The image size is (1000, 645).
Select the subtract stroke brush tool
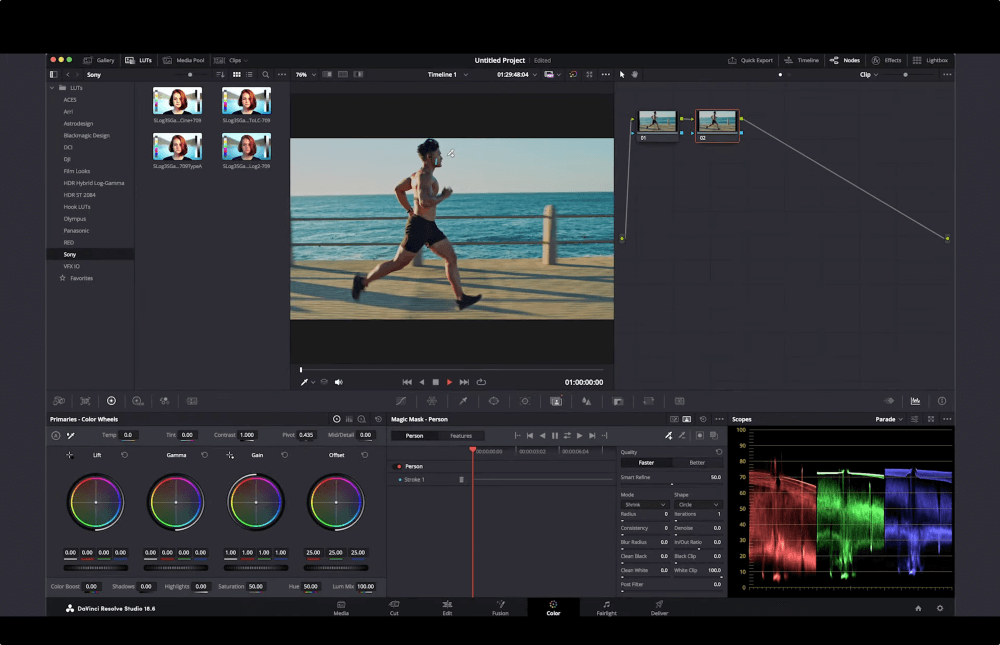tap(682, 436)
